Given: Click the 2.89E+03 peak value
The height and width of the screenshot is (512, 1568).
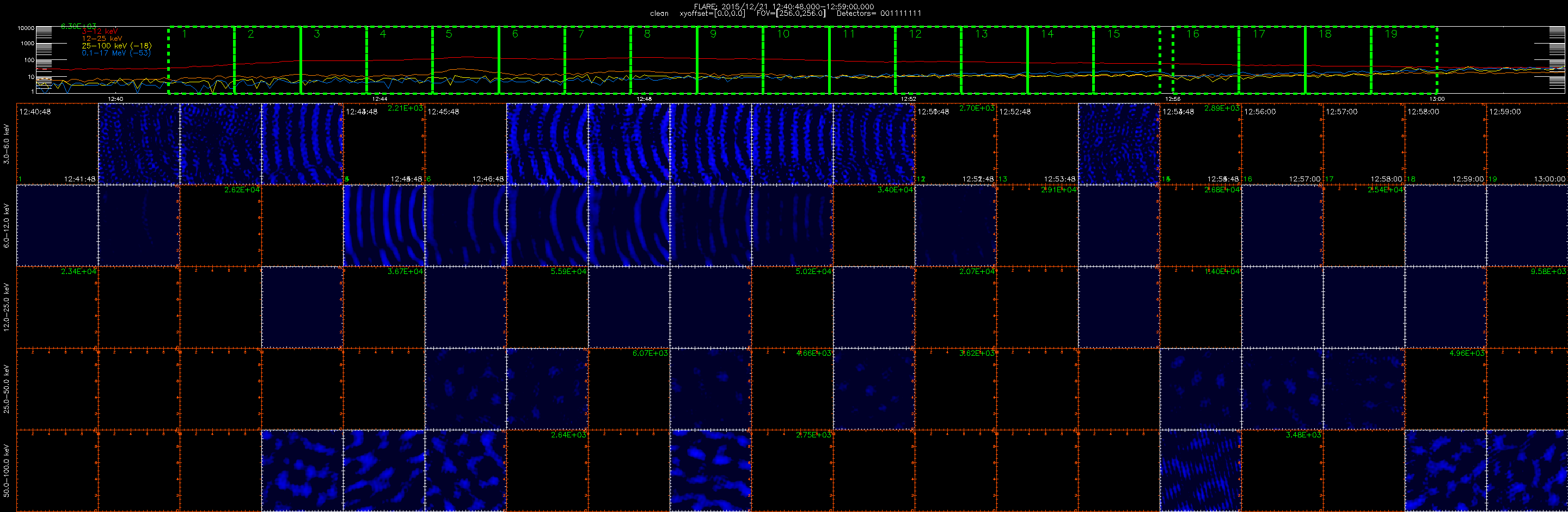Looking at the screenshot, I should tap(1222, 108).
